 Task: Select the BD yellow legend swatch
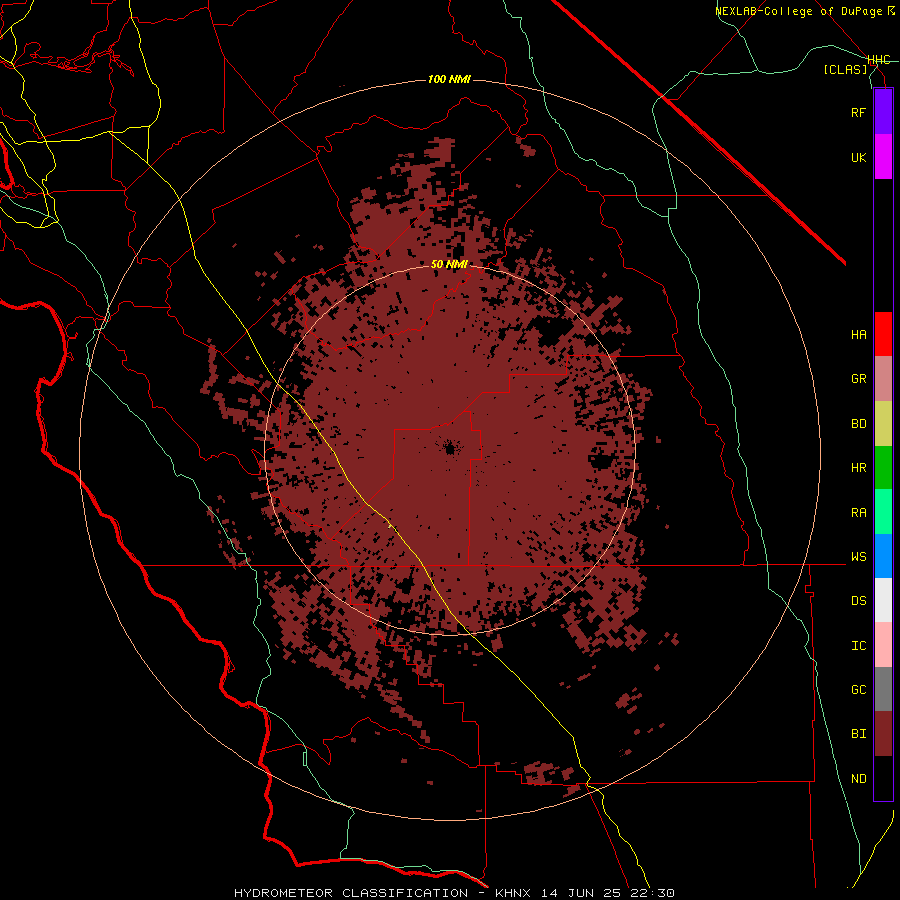(883, 424)
